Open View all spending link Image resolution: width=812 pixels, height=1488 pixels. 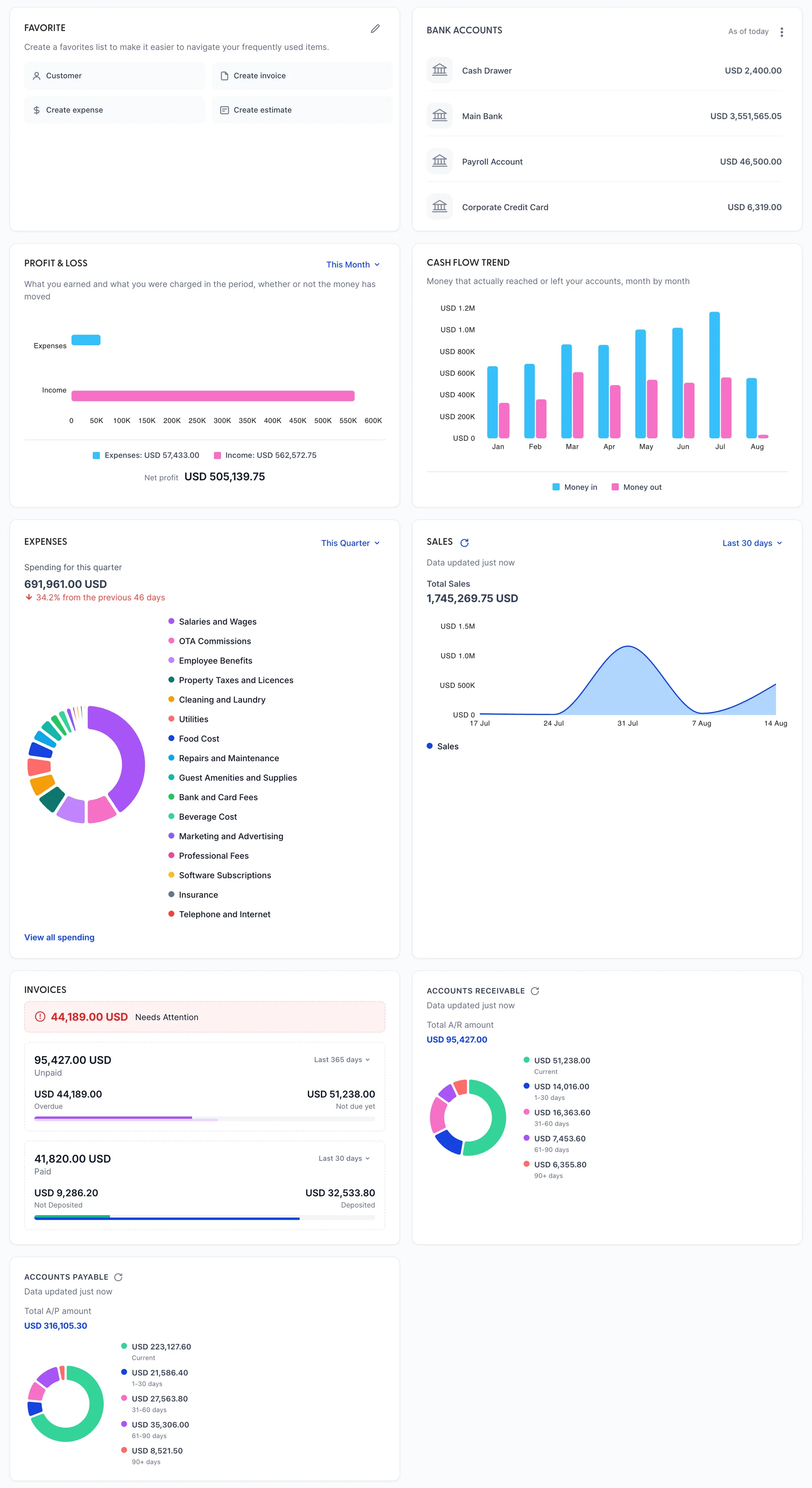coord(60,937)
